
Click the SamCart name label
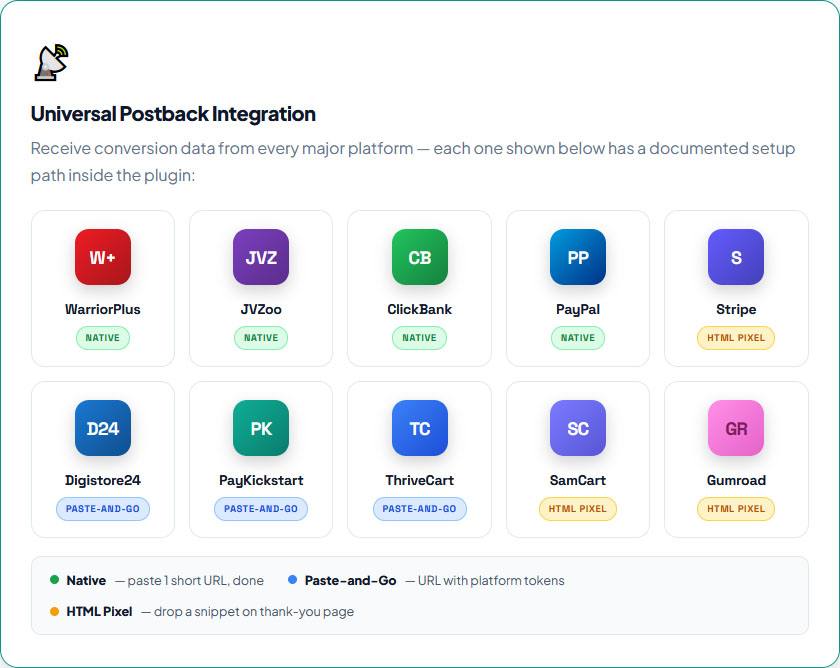[578, 481]
